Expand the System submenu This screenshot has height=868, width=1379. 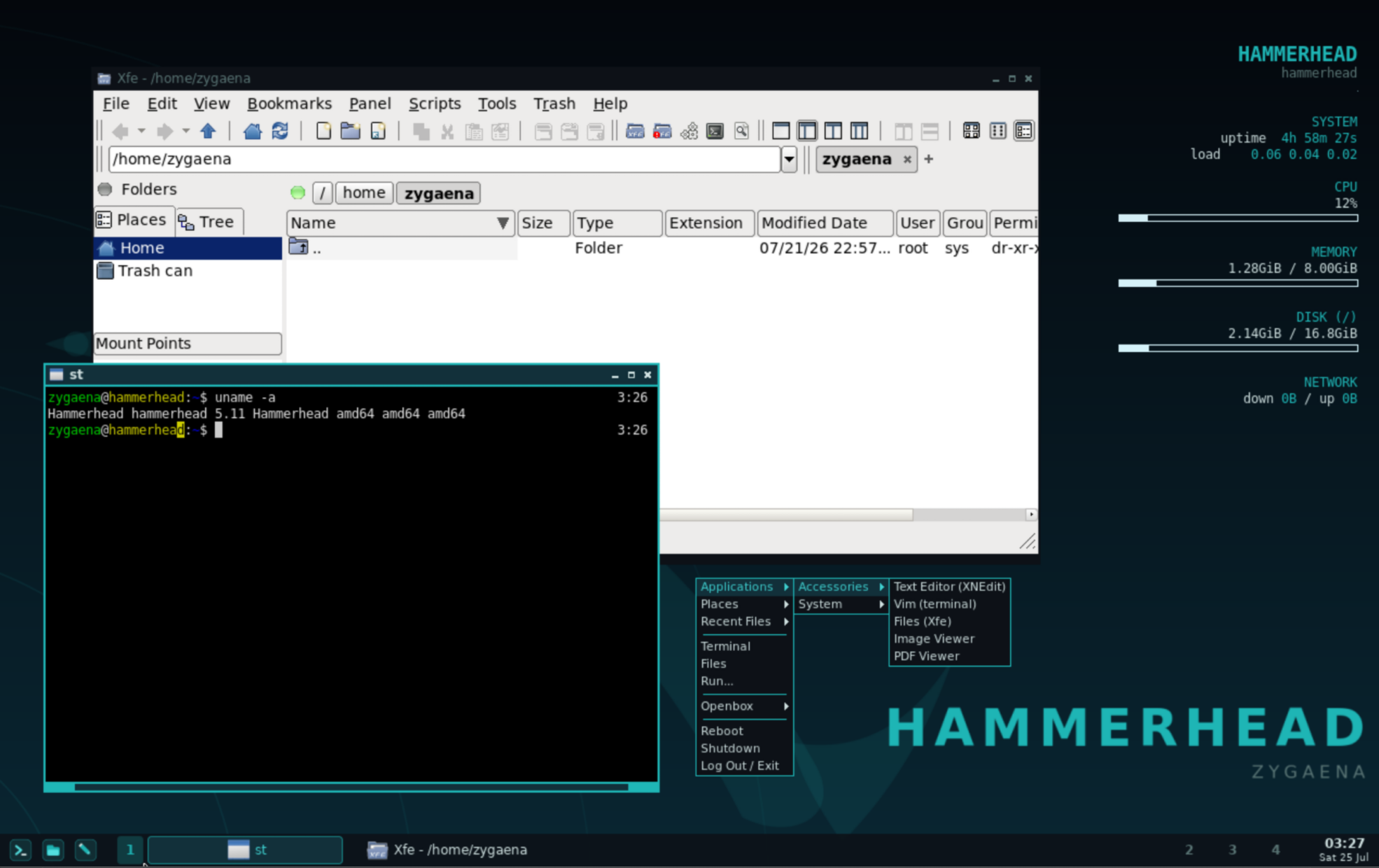(841, 604)
